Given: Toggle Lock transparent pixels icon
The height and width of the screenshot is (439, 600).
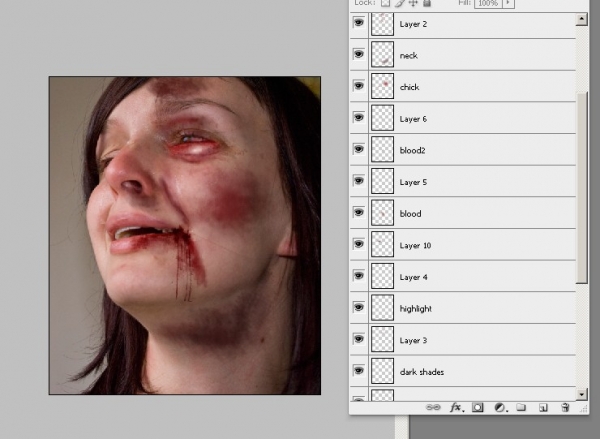Looking at the screenshot, I should [x=386, y=3].
